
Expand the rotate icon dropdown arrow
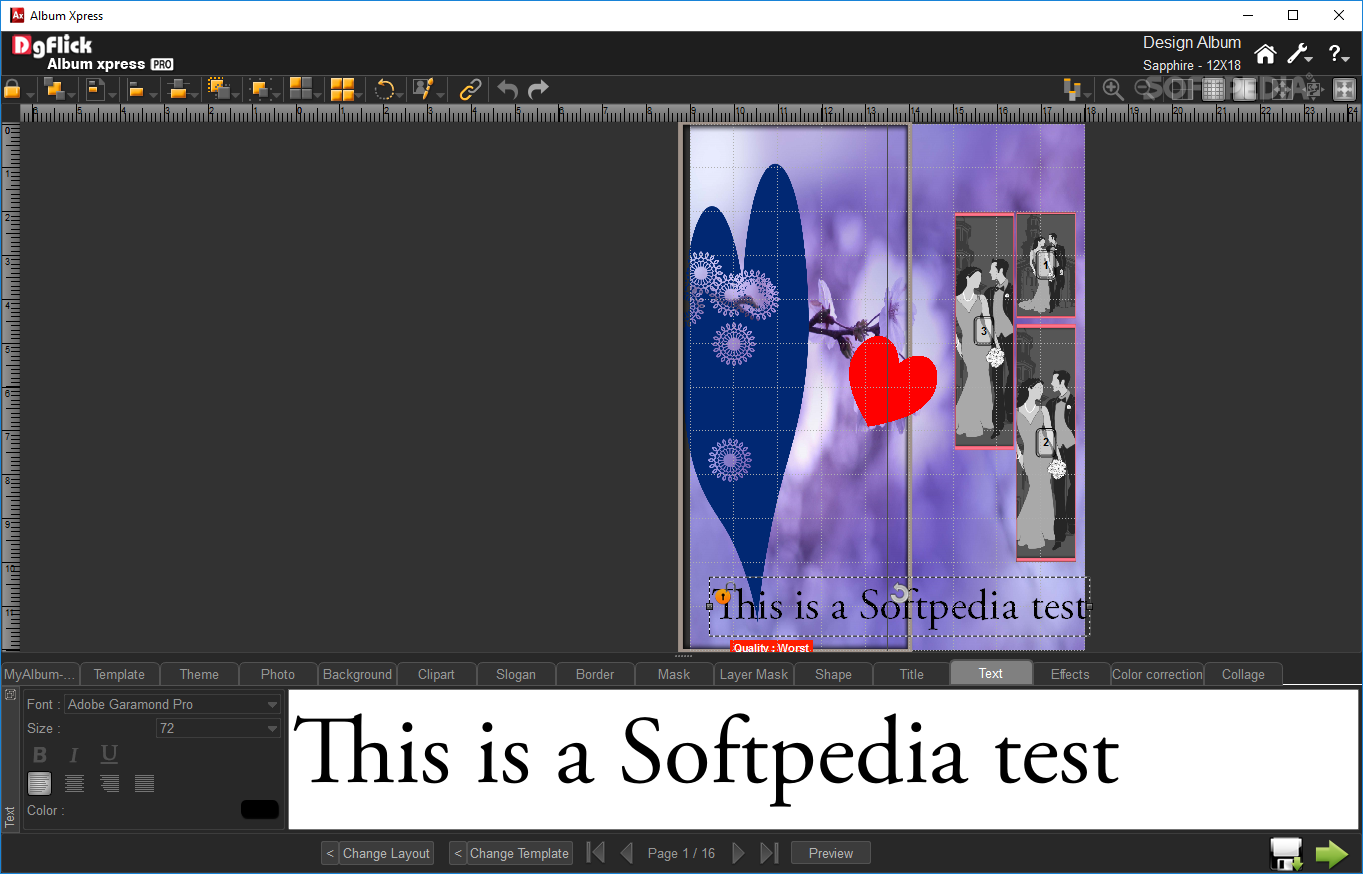pos(401,95)
